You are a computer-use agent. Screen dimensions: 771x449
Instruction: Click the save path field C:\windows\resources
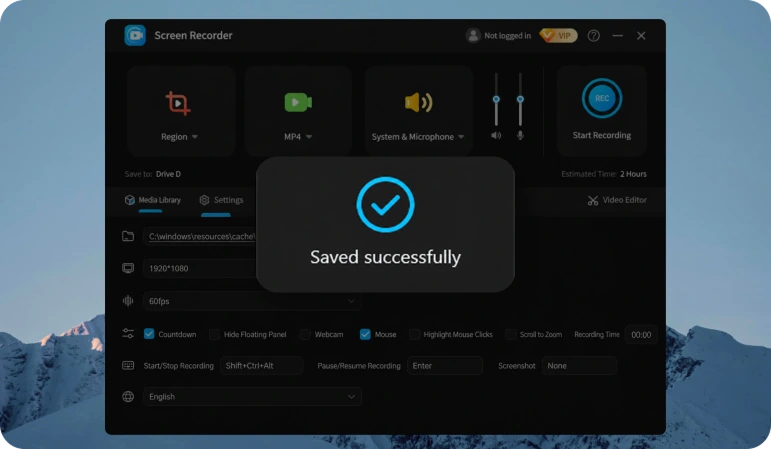click(x=200, y=237)
